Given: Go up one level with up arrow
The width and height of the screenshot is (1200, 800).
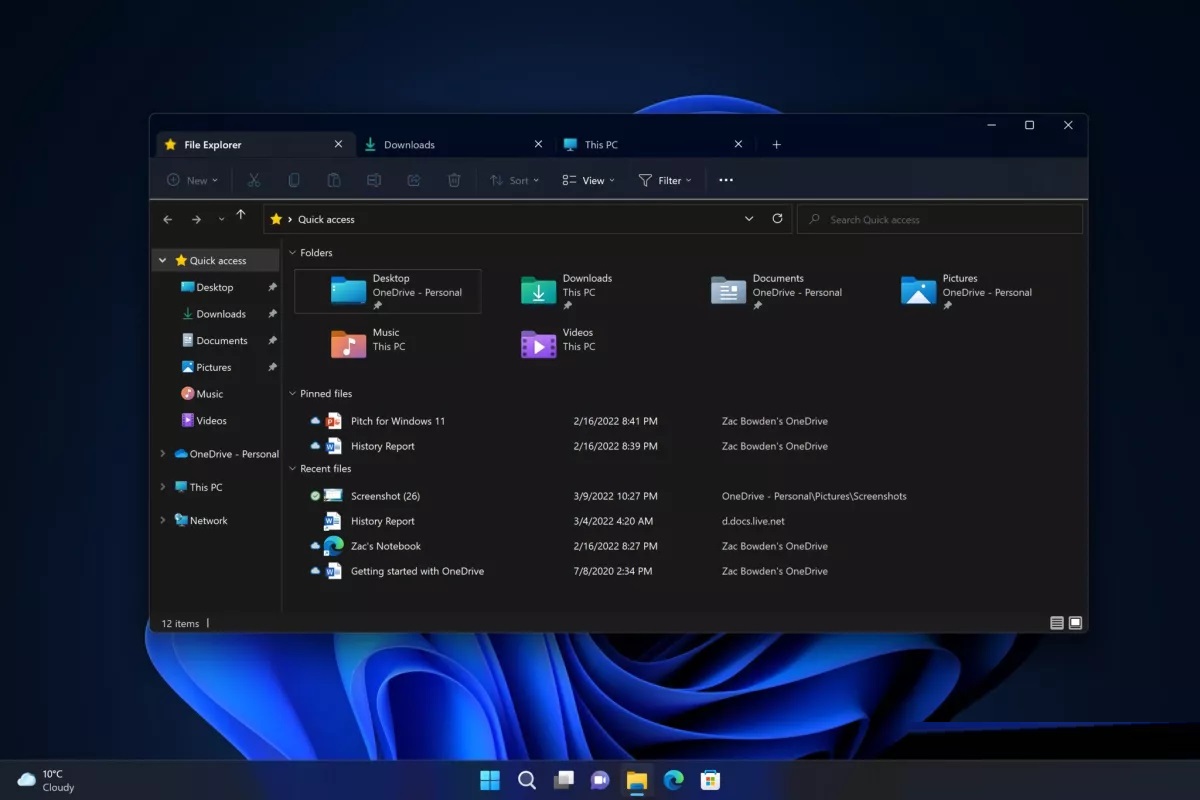Looking at the screenshot, I should click(x=241, y=215).
